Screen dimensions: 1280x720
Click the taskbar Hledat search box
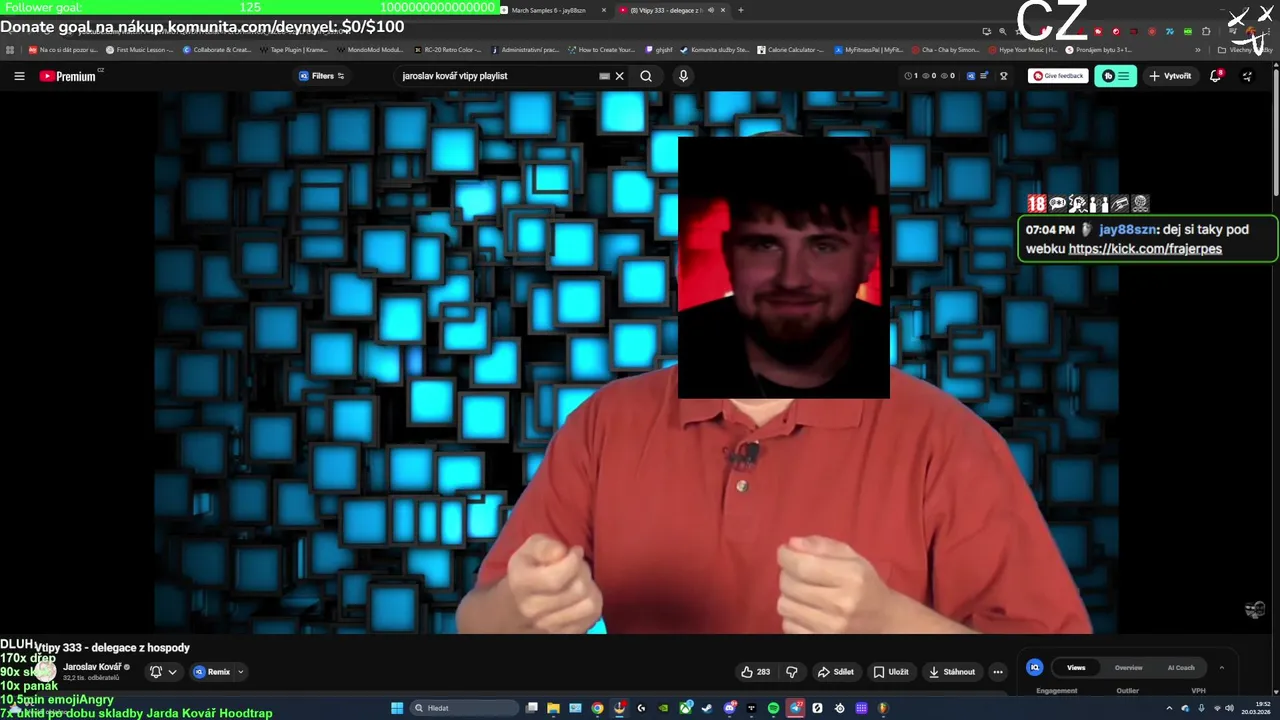tap(463, 708)
